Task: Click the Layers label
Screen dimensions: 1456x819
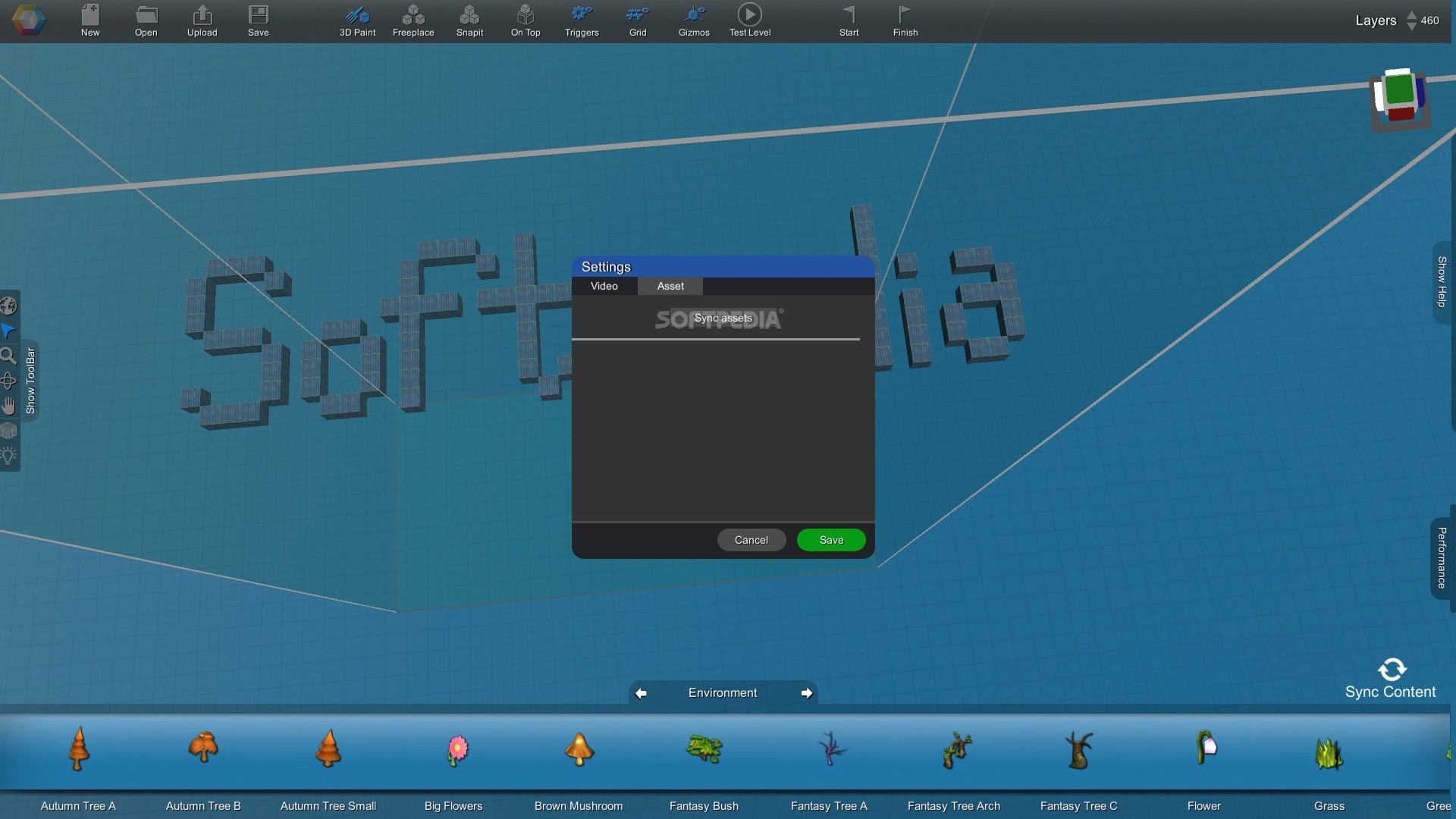Action: coord(1376,20)
